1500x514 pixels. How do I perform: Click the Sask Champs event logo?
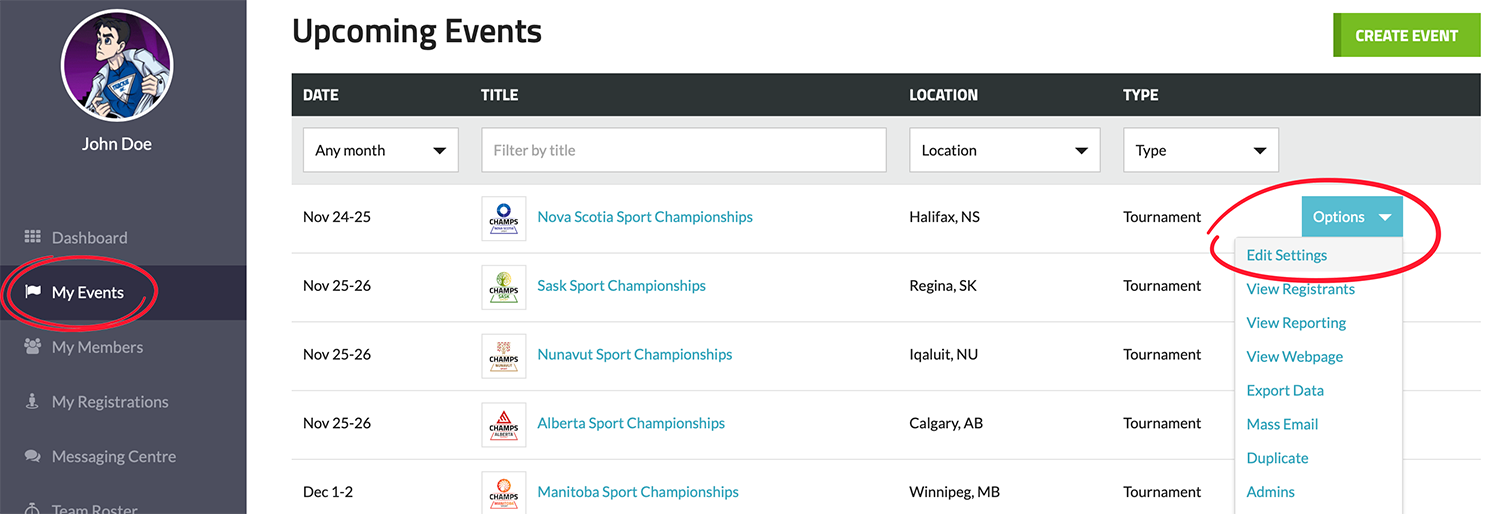[x=503, y=287]
